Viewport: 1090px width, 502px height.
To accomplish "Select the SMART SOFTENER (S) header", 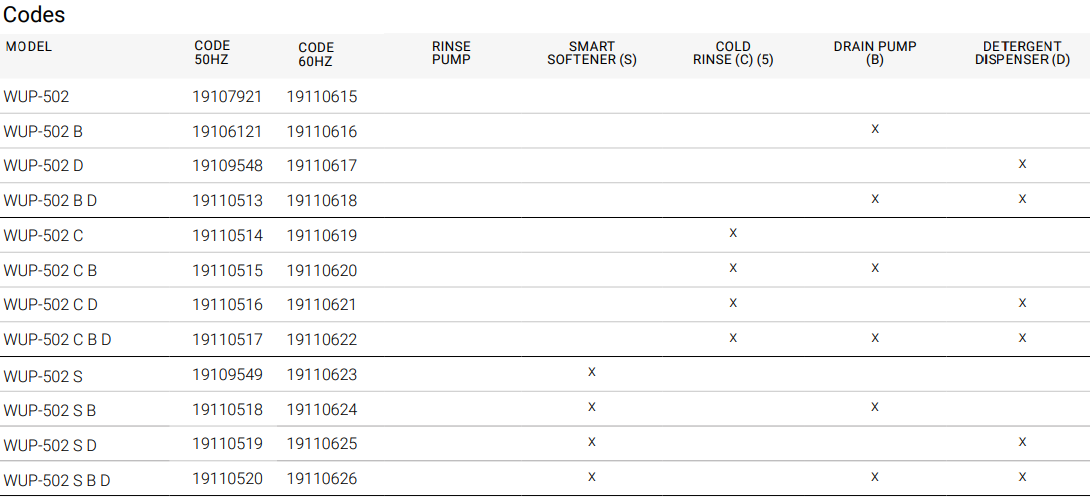I will point(592,53).
